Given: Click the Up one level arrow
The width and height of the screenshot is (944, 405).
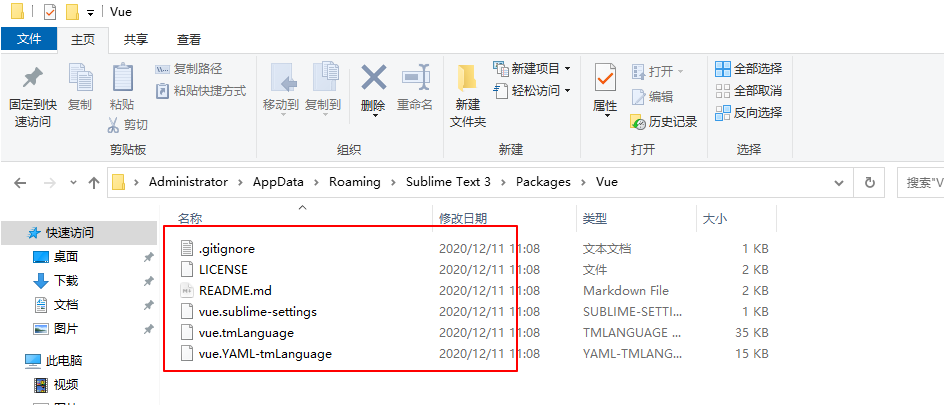Looking at the screenshot, I should coord(94,183).
